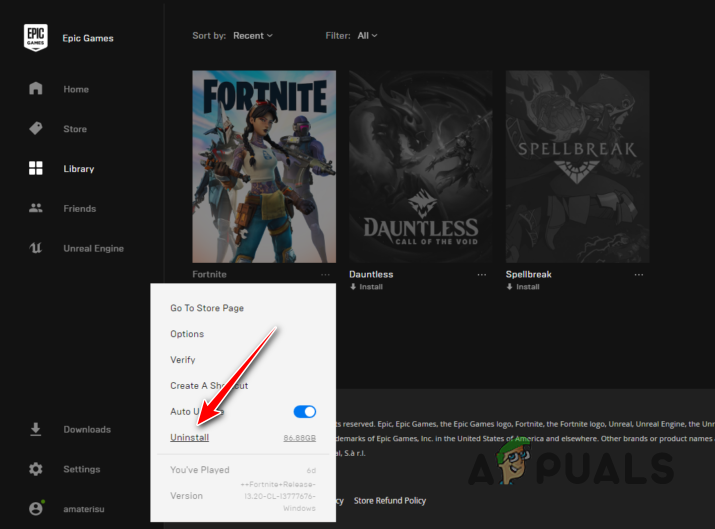Click the Fortnite release version string
Viewport: 715px width, 529px height.
tap(278, 496)
